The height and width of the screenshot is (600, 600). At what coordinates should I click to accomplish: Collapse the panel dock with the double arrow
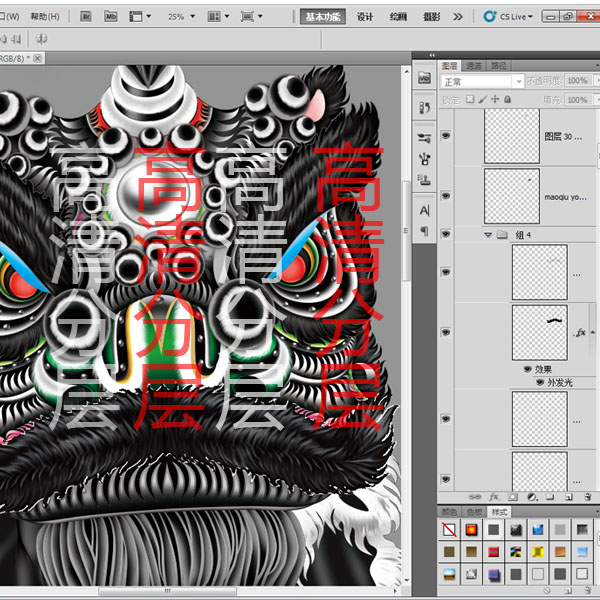(432, 55)
